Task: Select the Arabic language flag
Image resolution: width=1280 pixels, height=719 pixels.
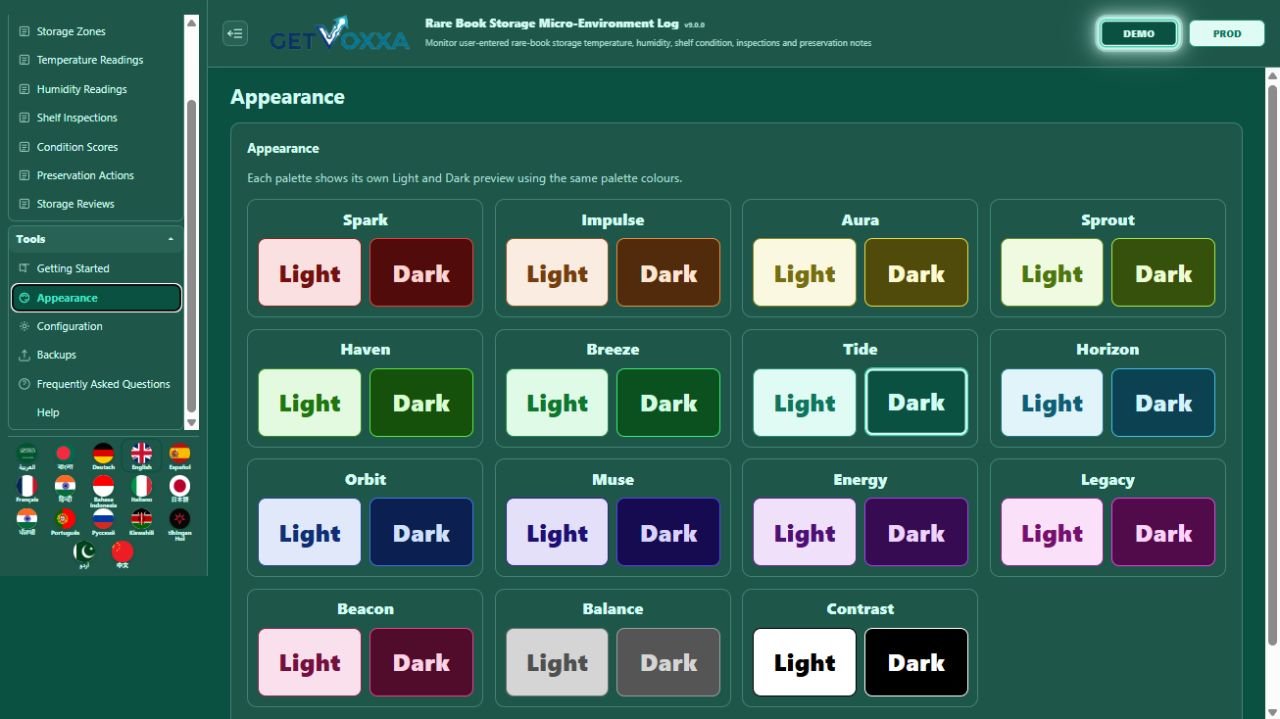Action: click(x=27, y=457)
